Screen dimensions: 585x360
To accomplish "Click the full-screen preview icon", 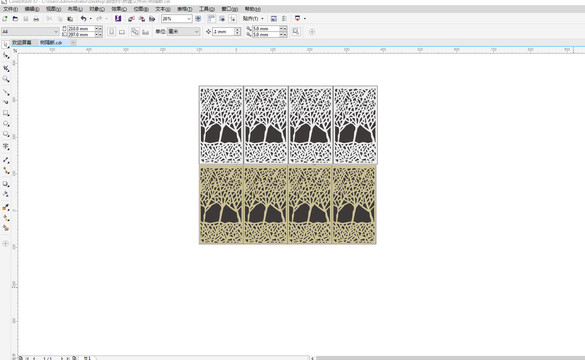I will [198, 19].
